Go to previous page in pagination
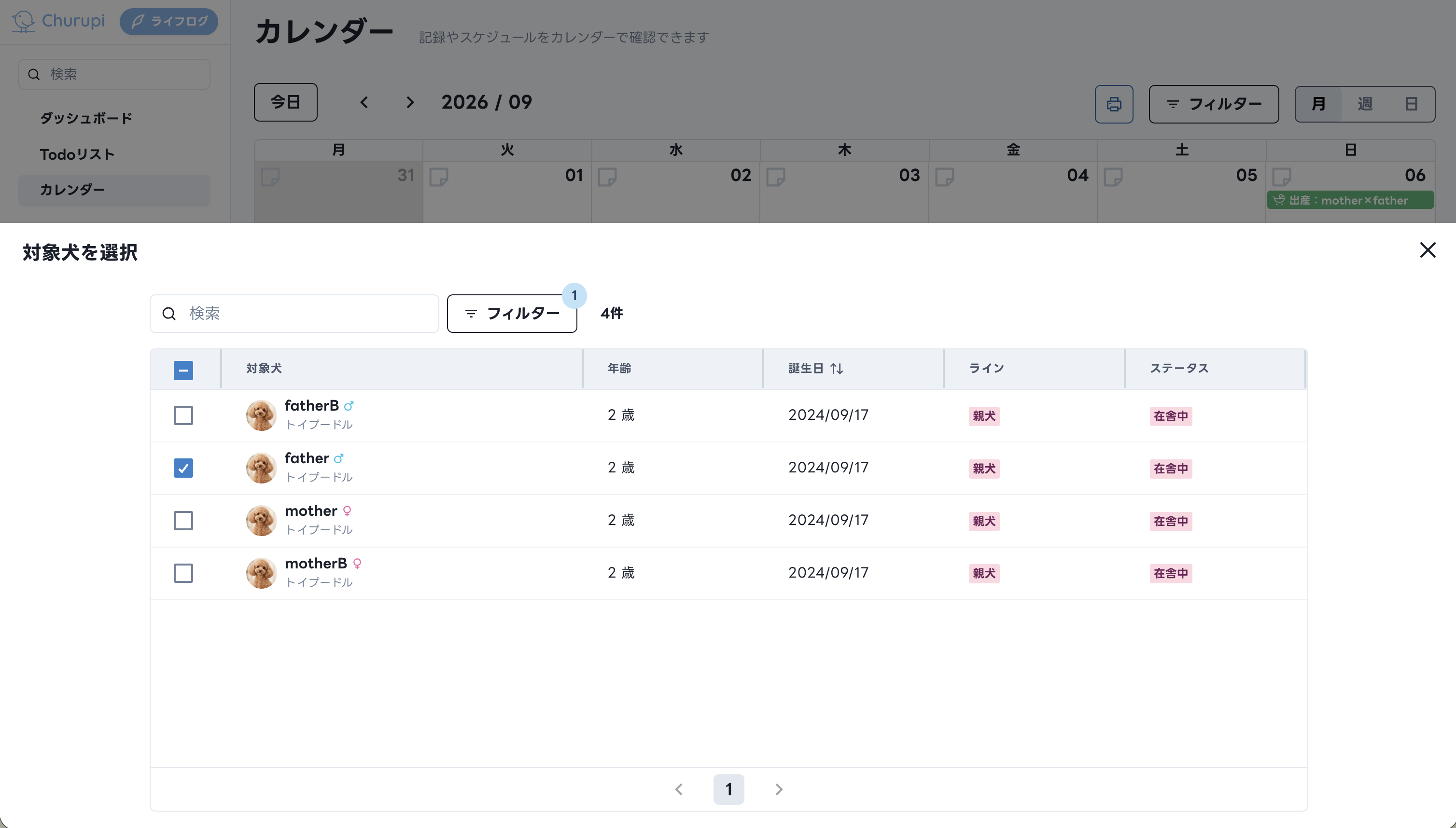This screenshot has height=828, width=1456. pyautogui.click(x=679, y=789)
